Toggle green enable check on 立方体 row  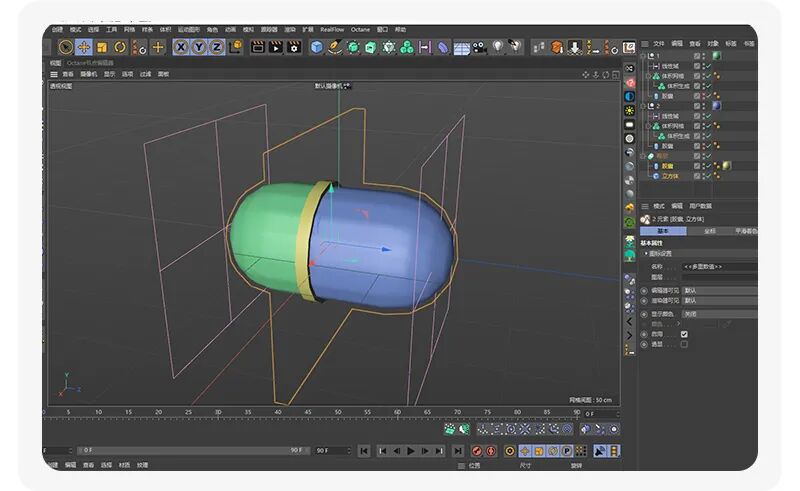pyautogui.click(x=709, y=176)
